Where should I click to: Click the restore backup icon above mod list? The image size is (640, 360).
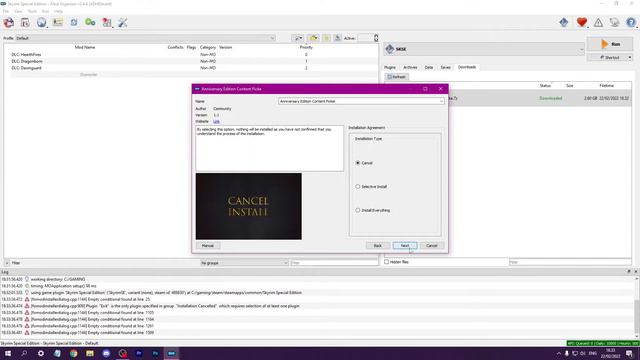coord(327,38)
